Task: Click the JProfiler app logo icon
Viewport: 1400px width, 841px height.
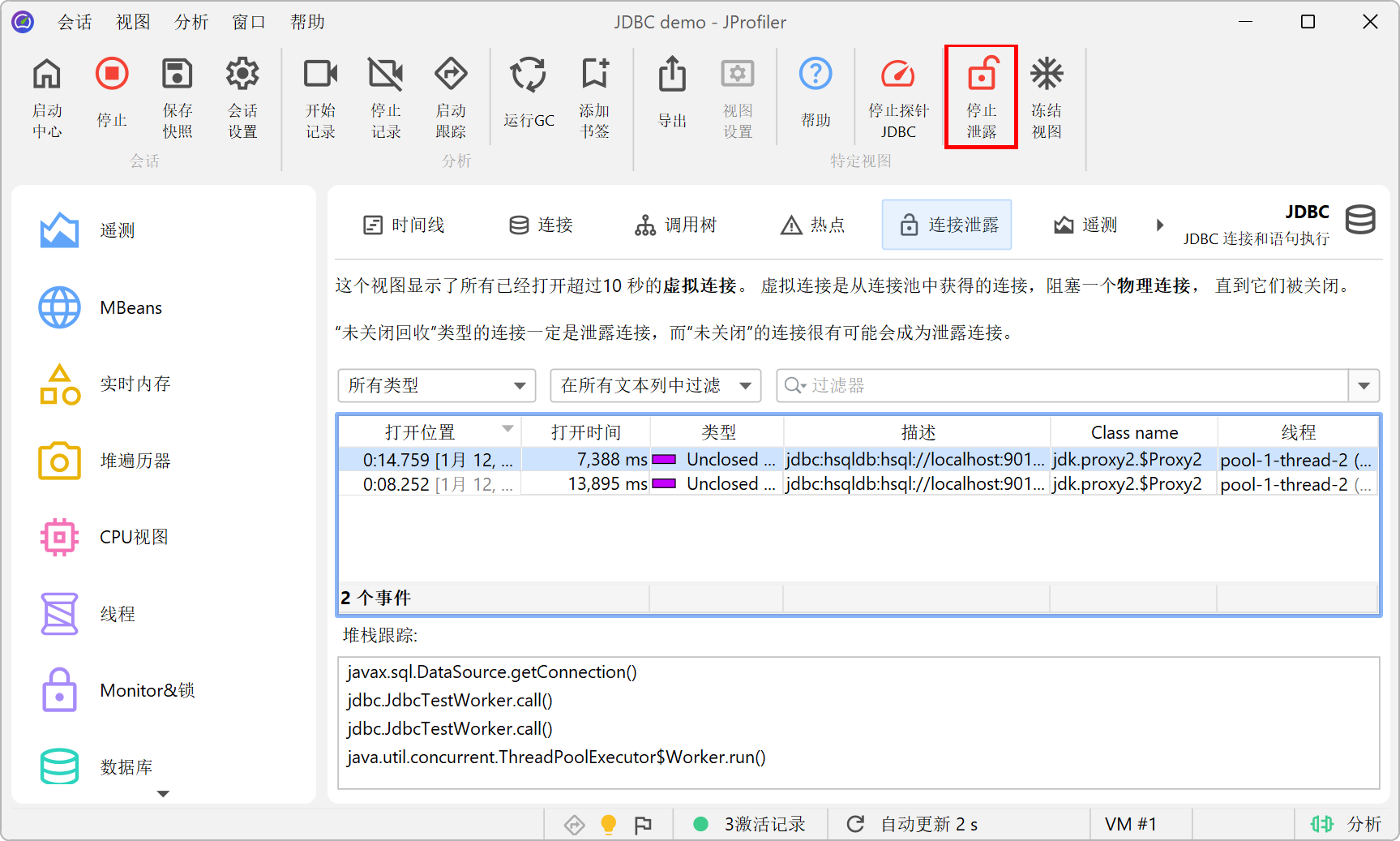Action: click(x=23, y=22)
